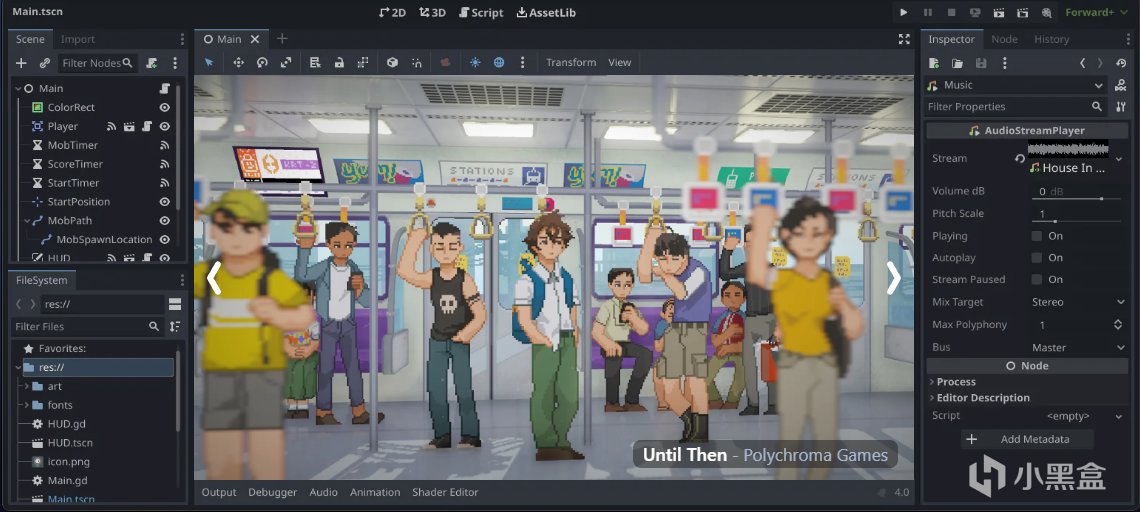Switch to the Import dock tab
This screenshot has height=512, width=1140.
click(x=78, y=39)
